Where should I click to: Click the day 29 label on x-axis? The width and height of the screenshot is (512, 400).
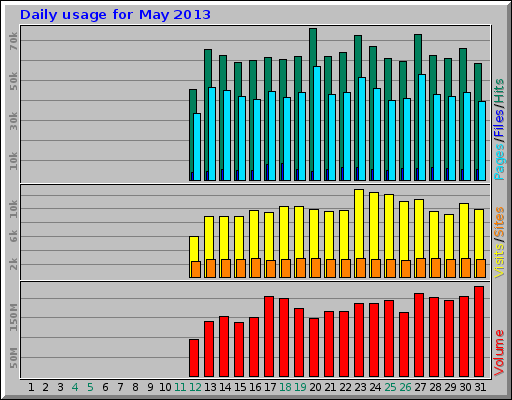tap(450, 387)
